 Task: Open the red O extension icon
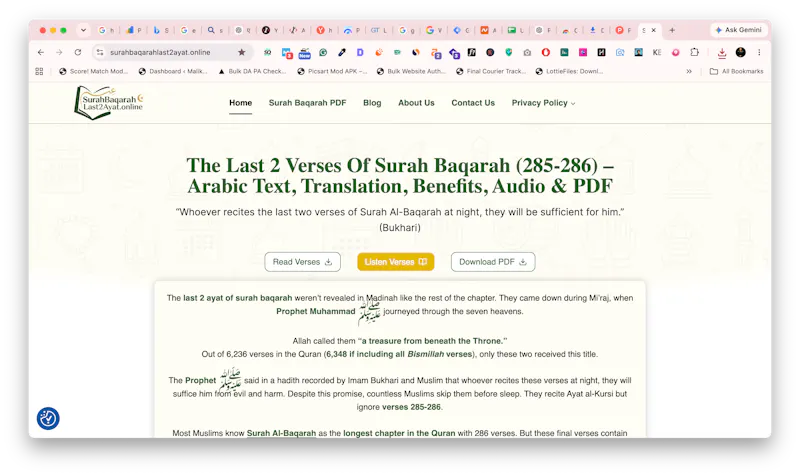click(546, 52)
